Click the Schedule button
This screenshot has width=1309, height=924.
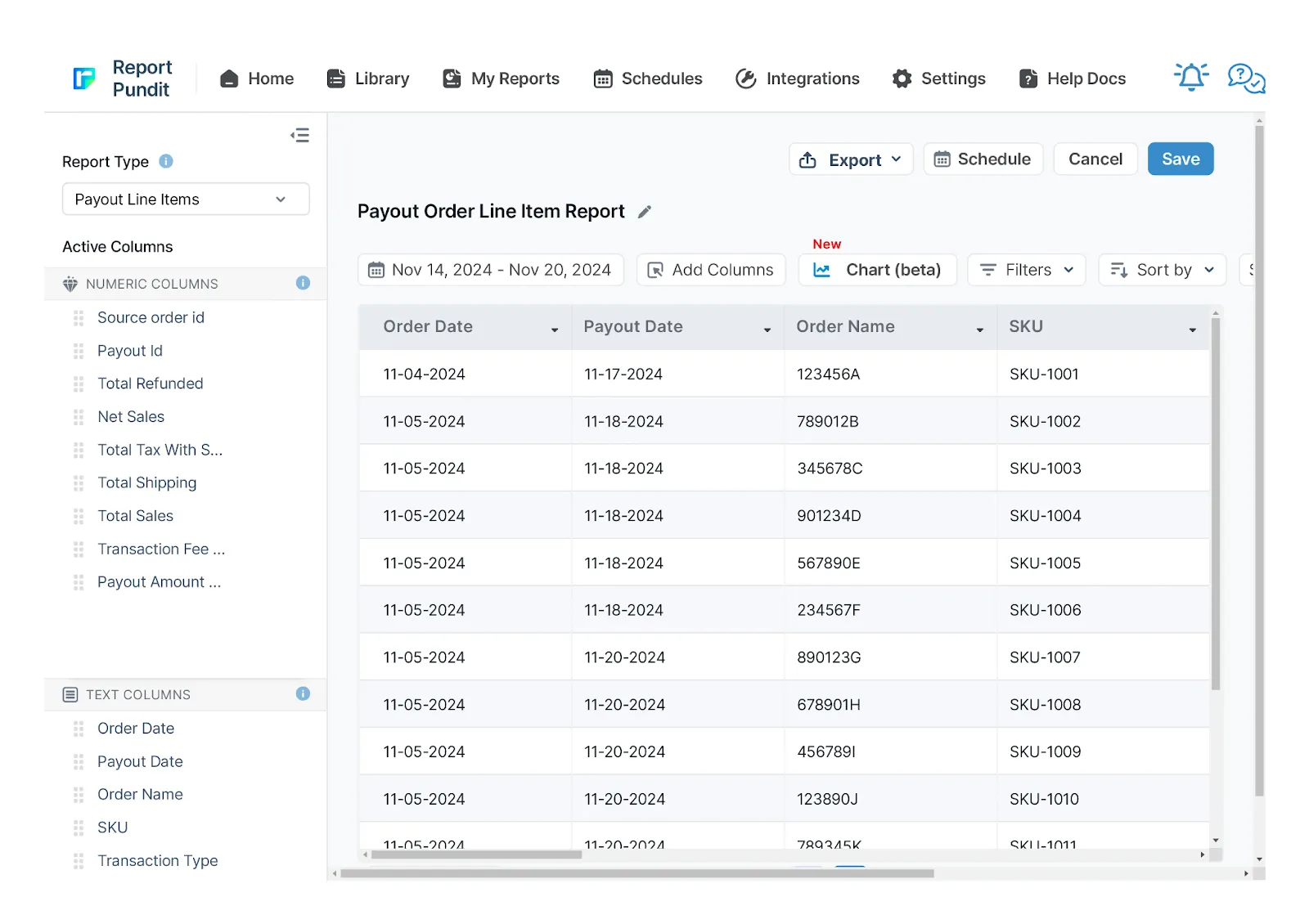[x=983, y=159]
